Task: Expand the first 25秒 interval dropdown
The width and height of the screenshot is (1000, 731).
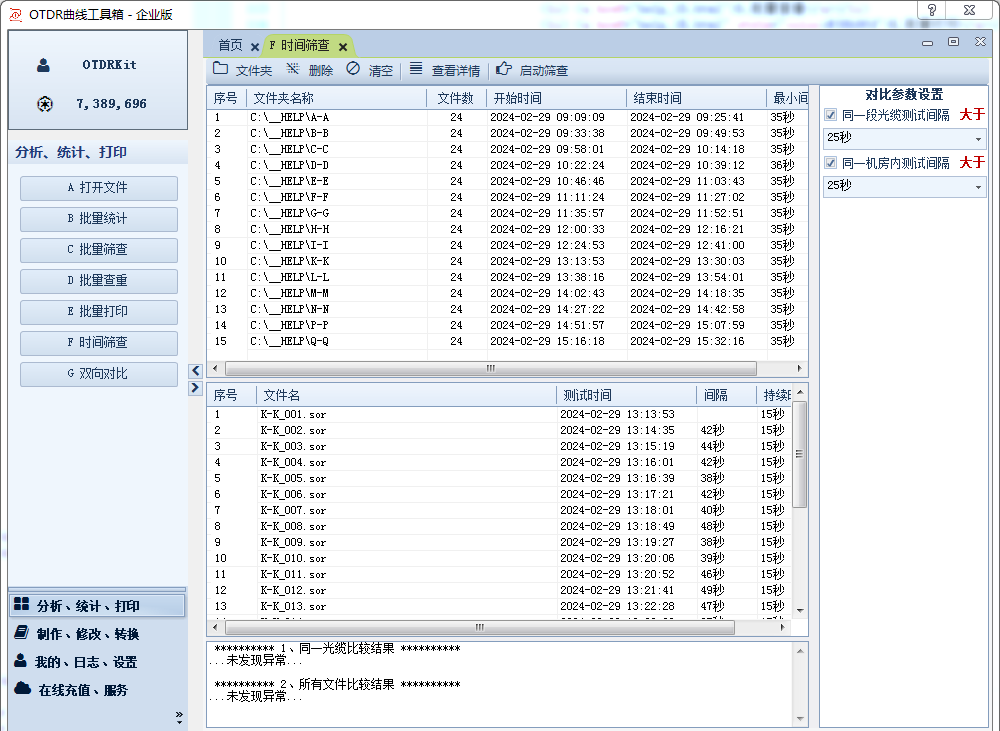Action: 978,139
